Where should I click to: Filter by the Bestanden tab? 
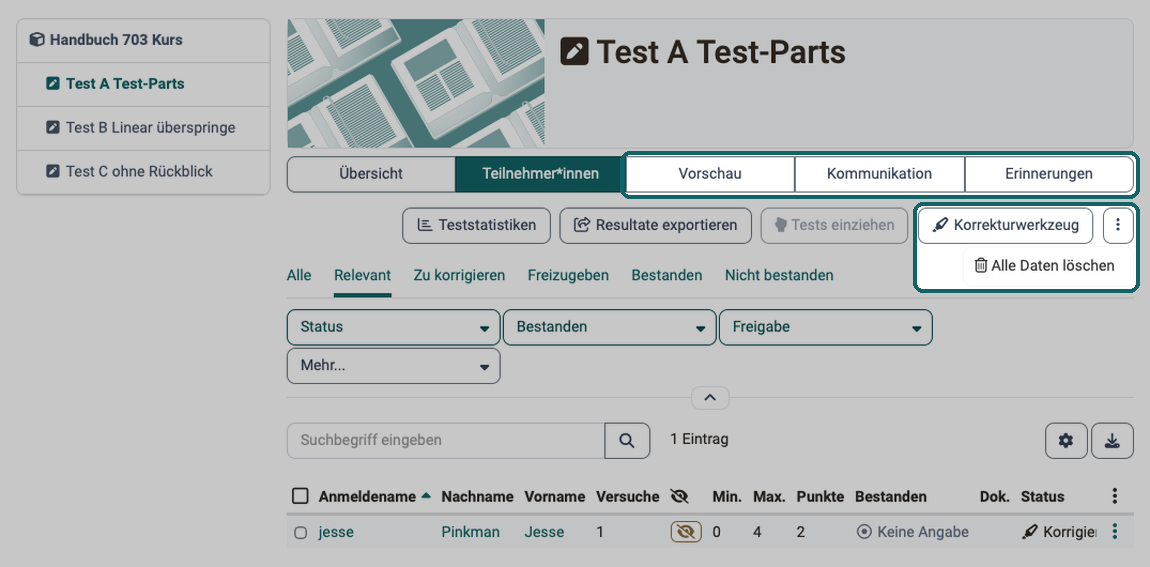(667, 275)
